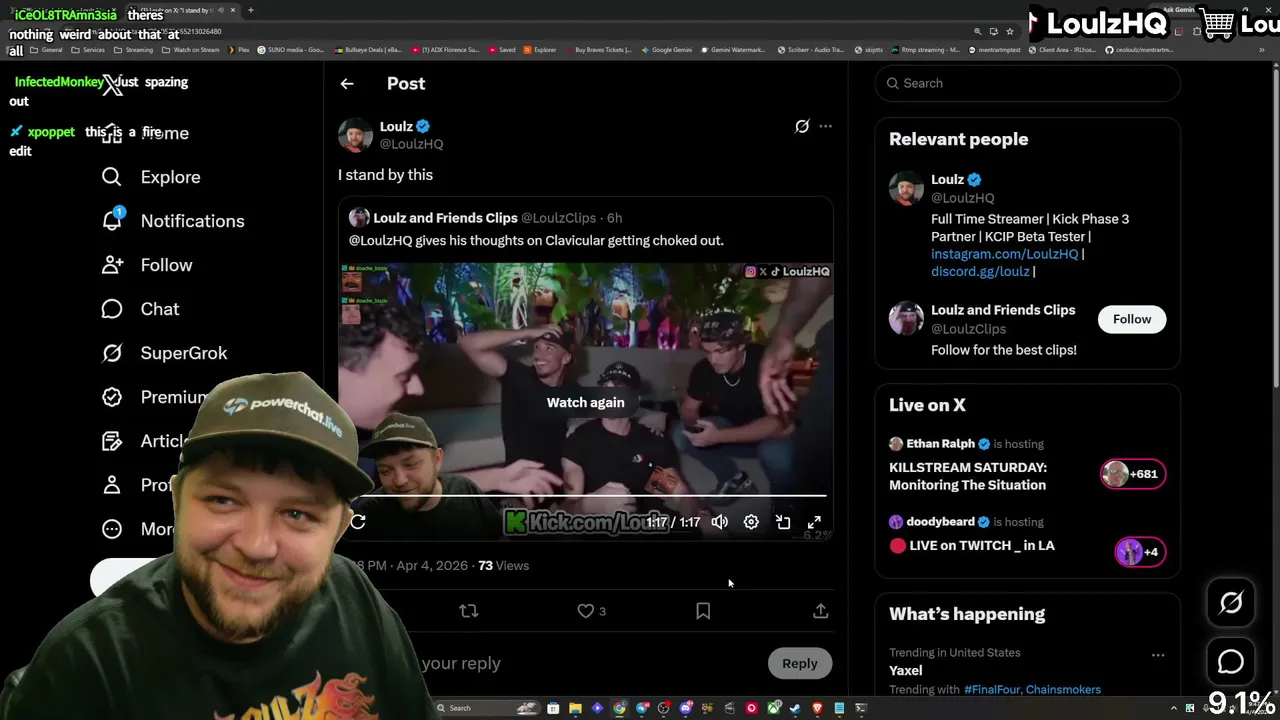Screen dimensions: 1280x720
Task: Open the discord.gg/loulz link
Action: [980, 272]
